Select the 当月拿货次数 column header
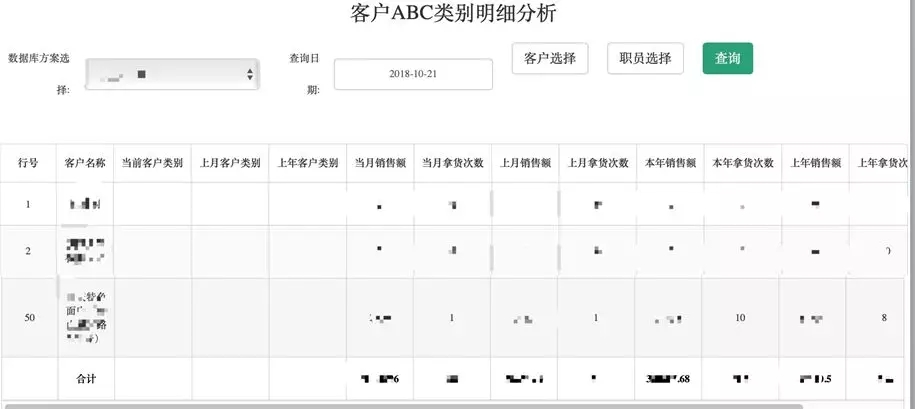The image size is (915, 409). pos(453,163)
